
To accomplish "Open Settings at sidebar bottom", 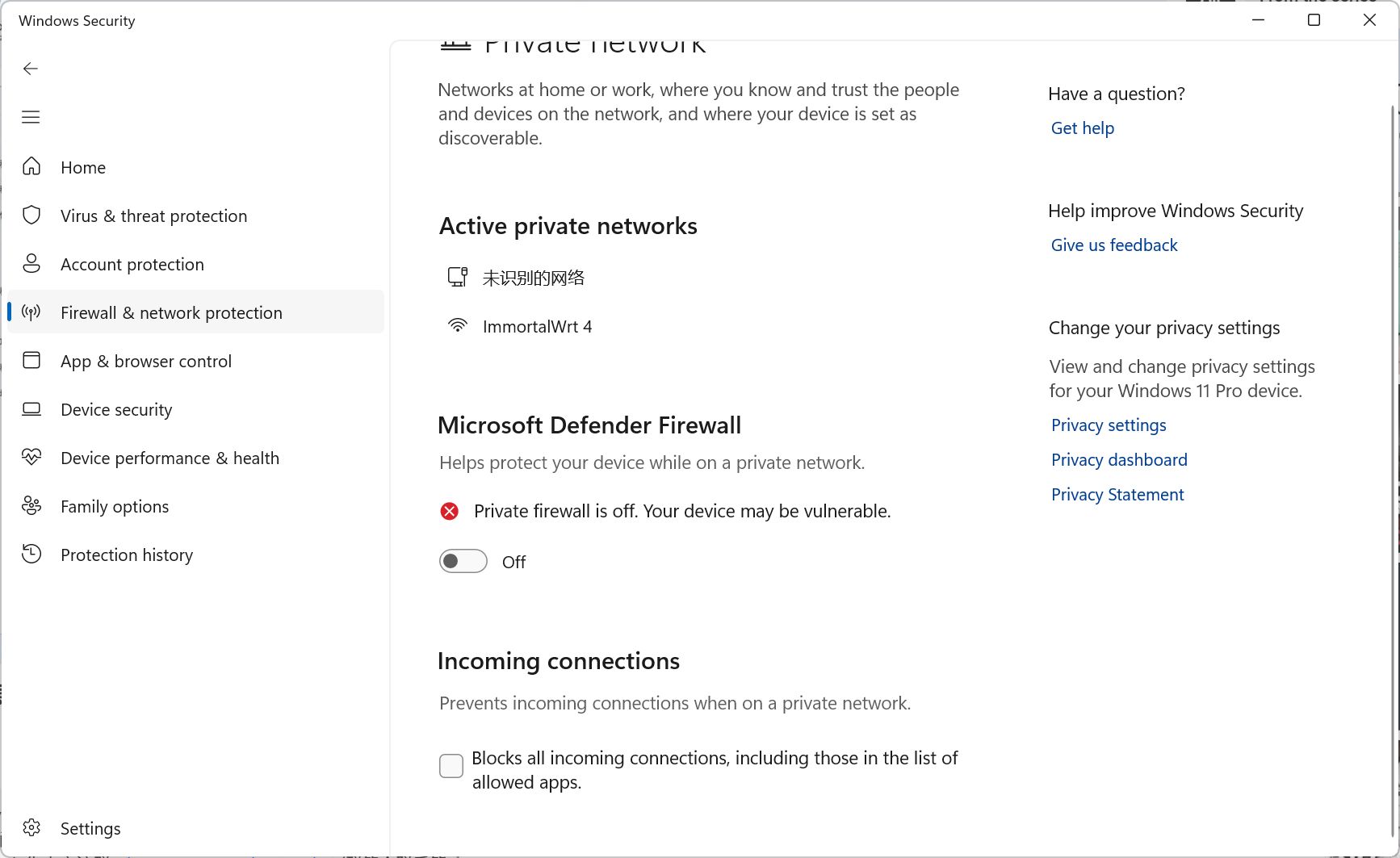I will pyautogui.click(x=195, y=828).
